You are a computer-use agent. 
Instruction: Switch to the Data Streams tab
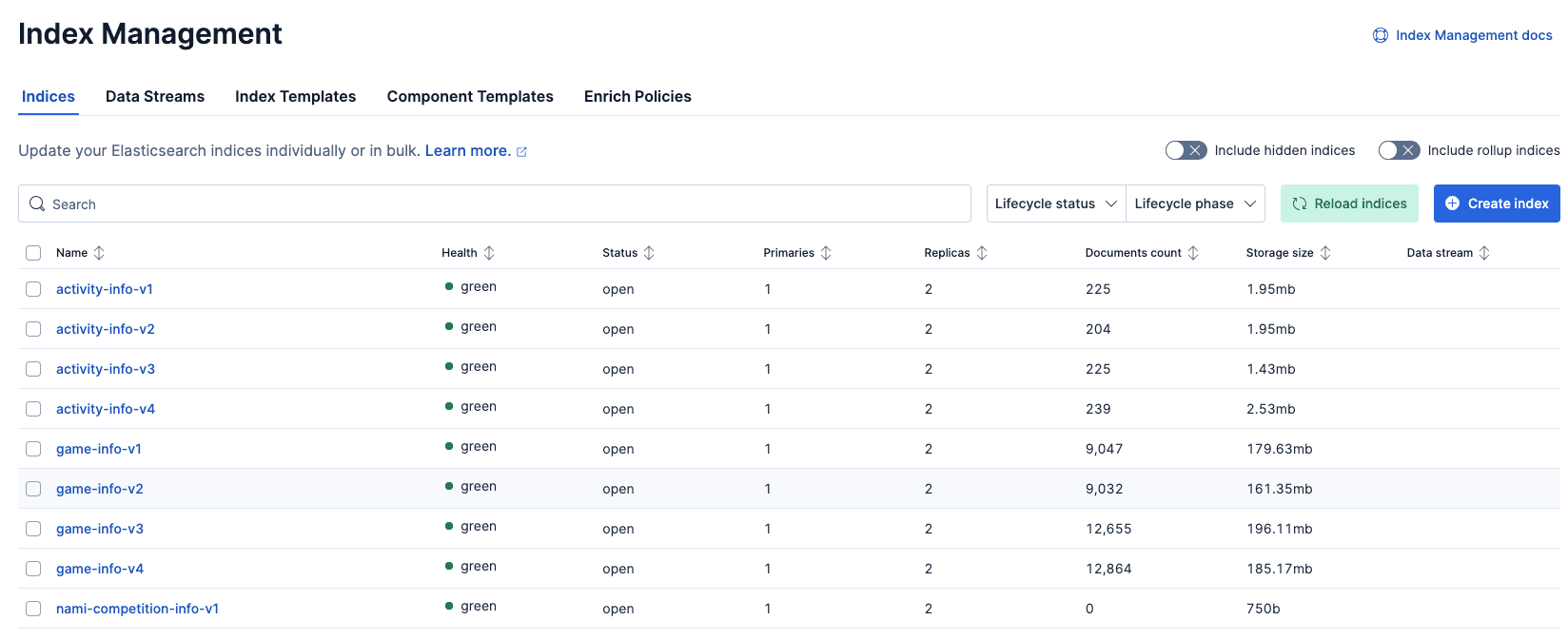pos(155,97)
